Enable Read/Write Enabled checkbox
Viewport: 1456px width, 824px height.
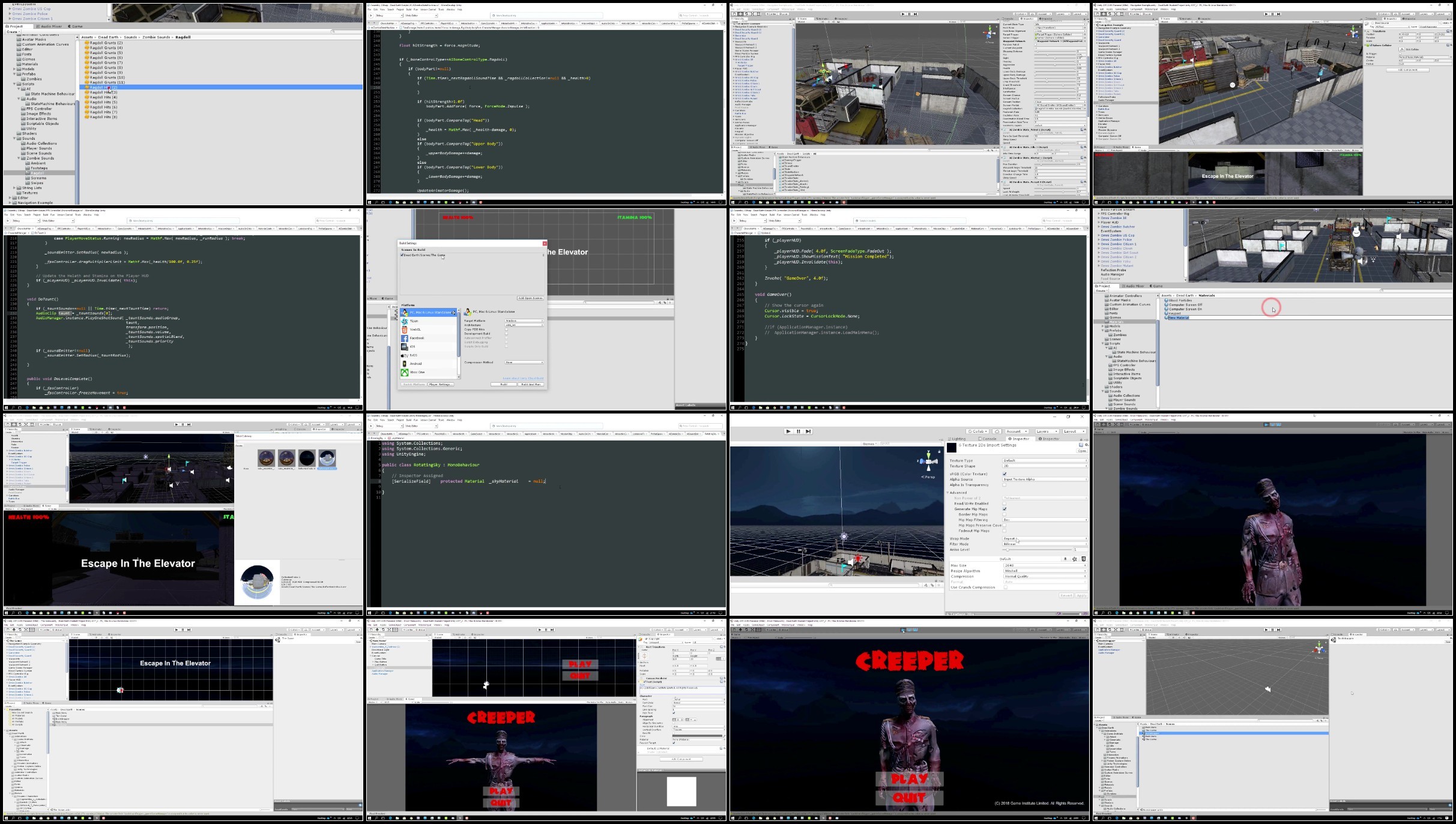click(x=1004, y=504)
